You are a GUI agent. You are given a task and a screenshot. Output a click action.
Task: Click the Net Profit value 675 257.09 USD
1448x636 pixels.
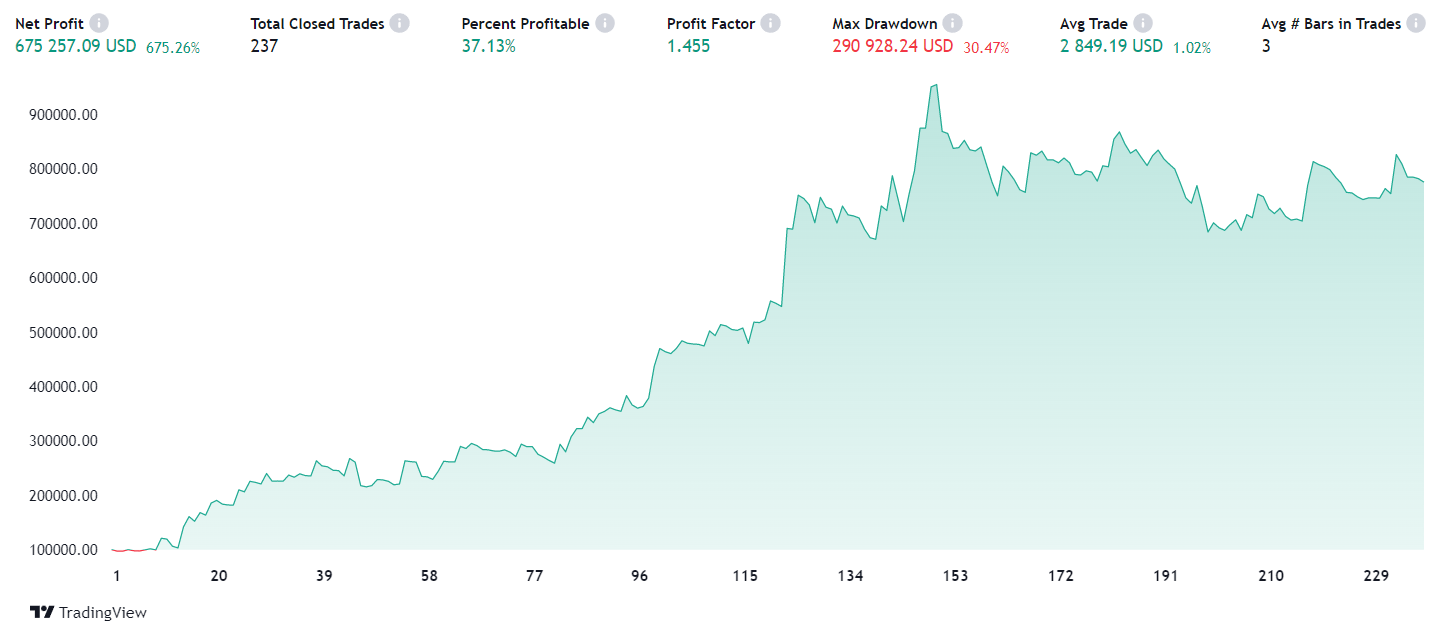(76, 46)
